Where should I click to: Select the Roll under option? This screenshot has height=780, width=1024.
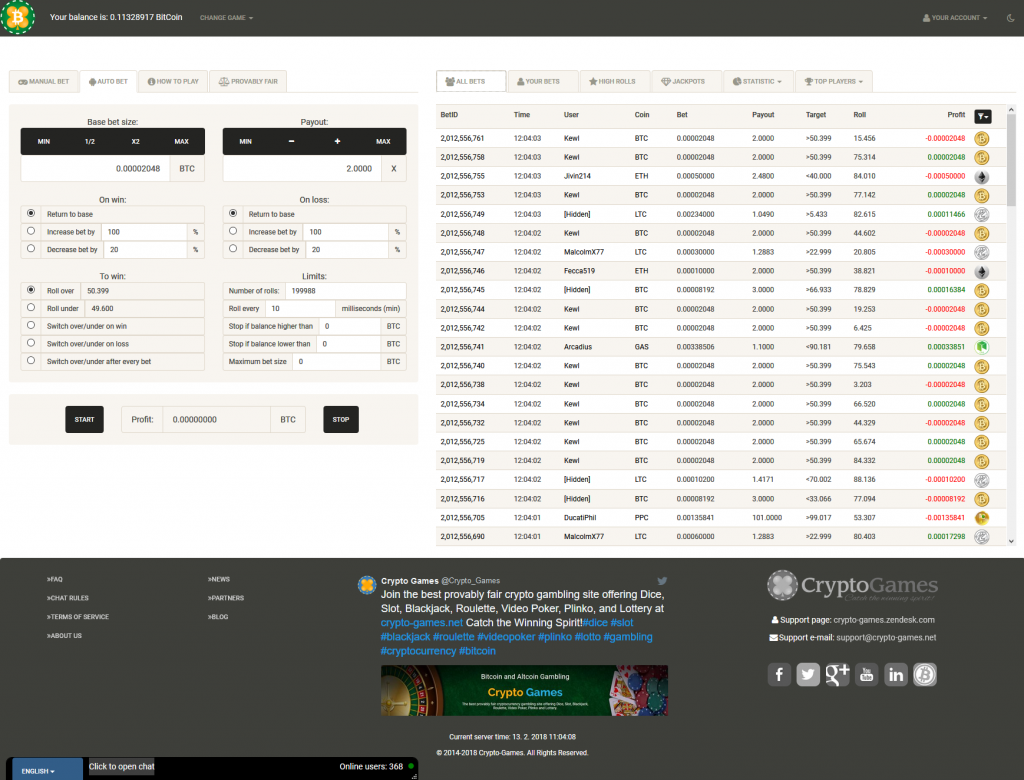[x=31, y=308]
